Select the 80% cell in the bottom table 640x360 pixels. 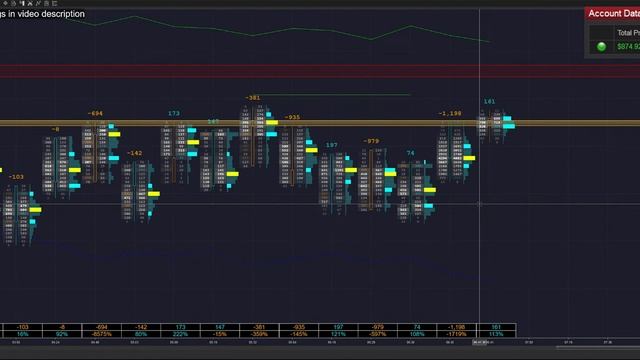coord(141,334)
